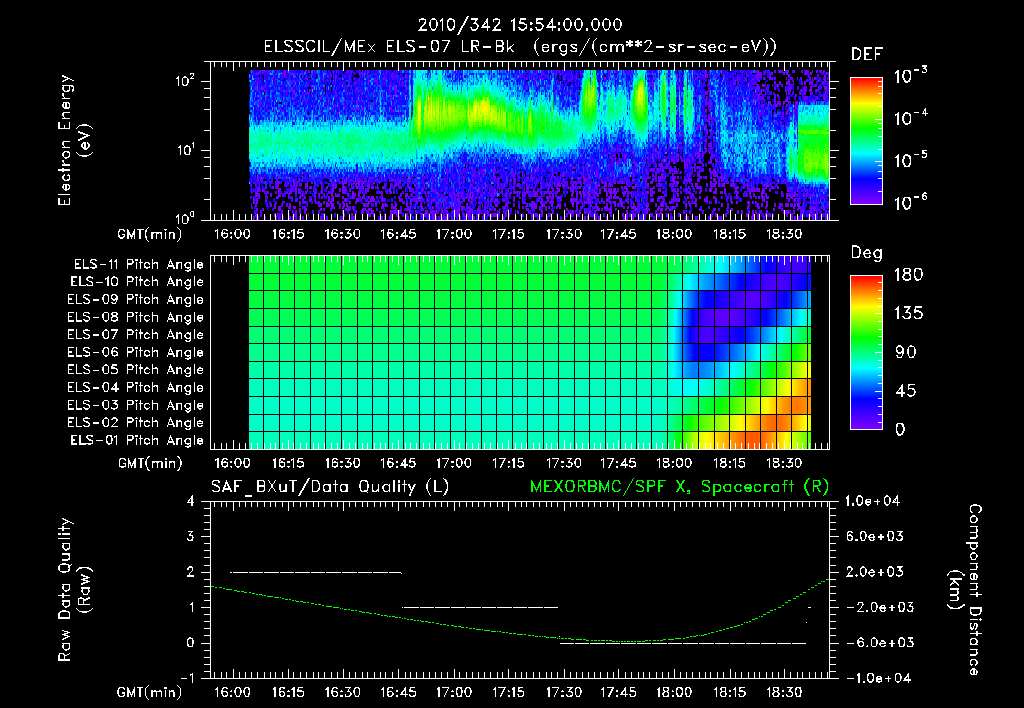Click the 2.0e+03 component distance tick
Screen dimensions: 1024x708
(x=874, y=571)
